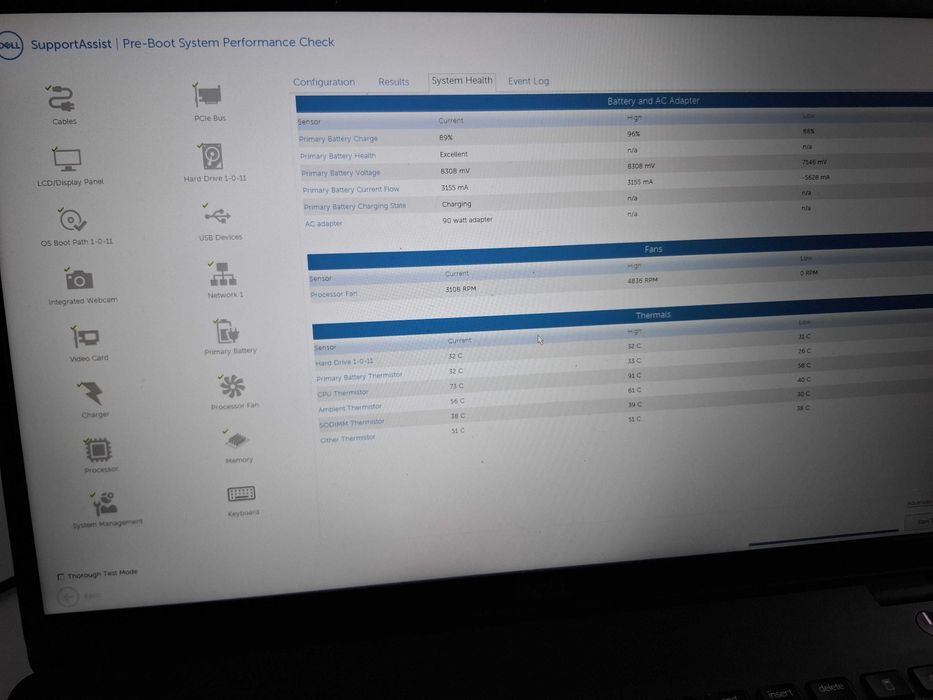
Task: Select the Processor Fan sensor row
Action: pos(622,283)
